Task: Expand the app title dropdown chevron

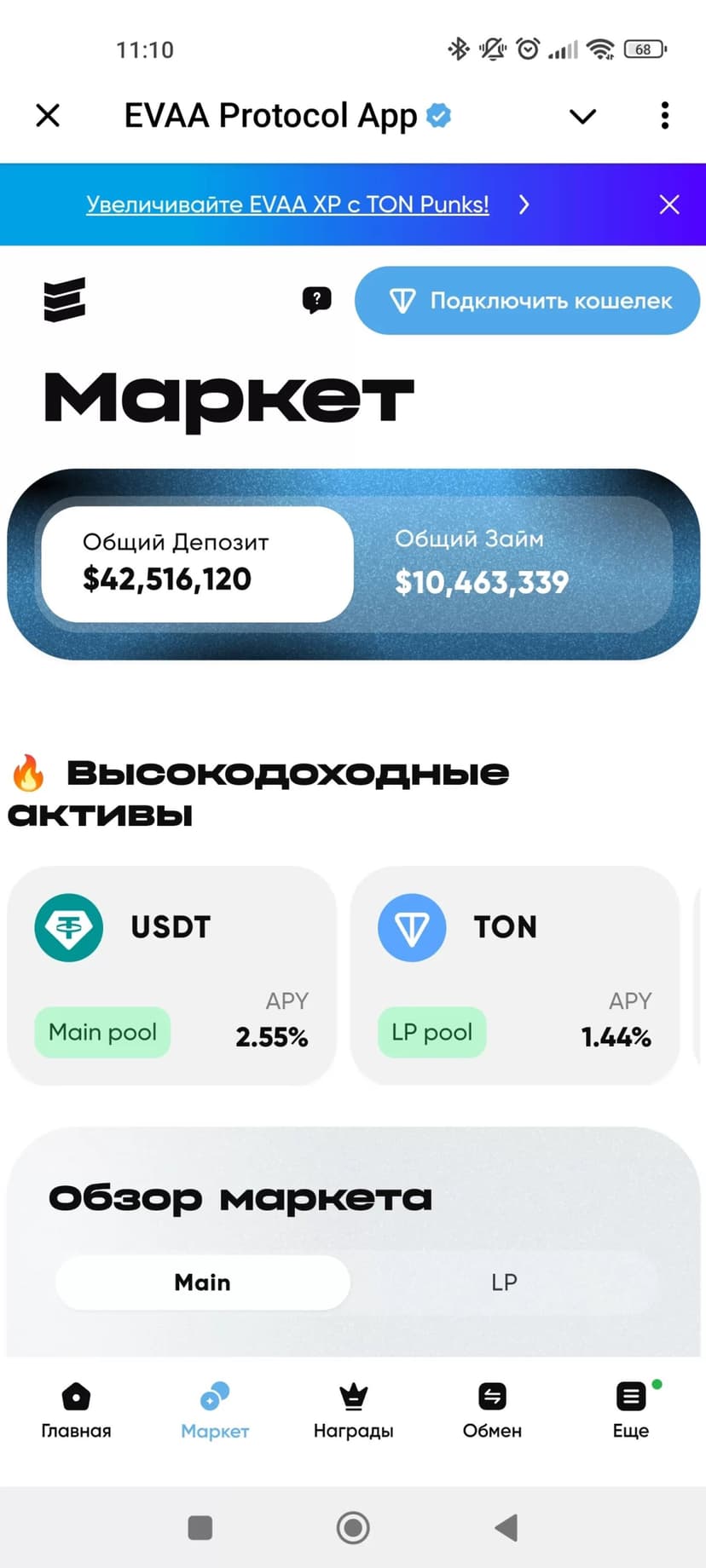Action: 582,116
